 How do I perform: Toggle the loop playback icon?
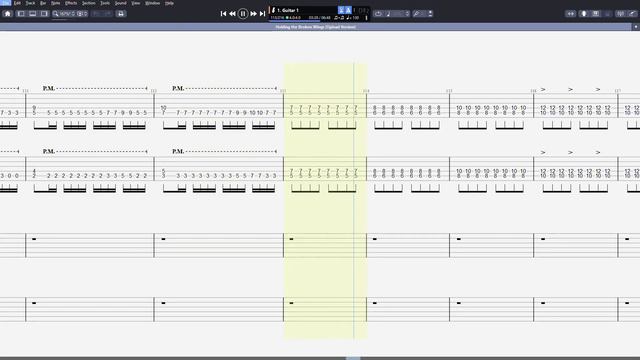[x=378, y=13]
